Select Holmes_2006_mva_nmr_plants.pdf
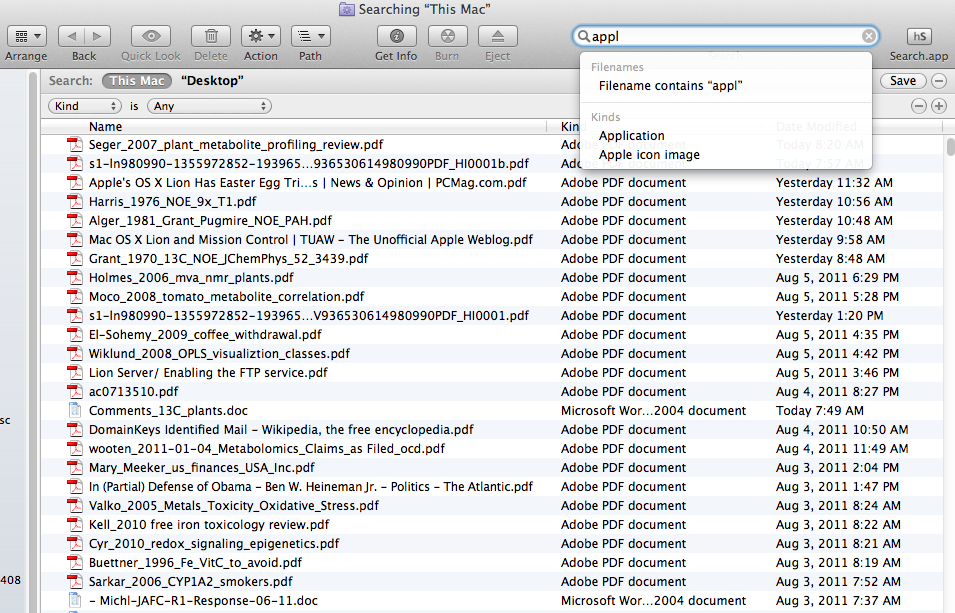Screen dimensions: 955x613 [191, 278]
